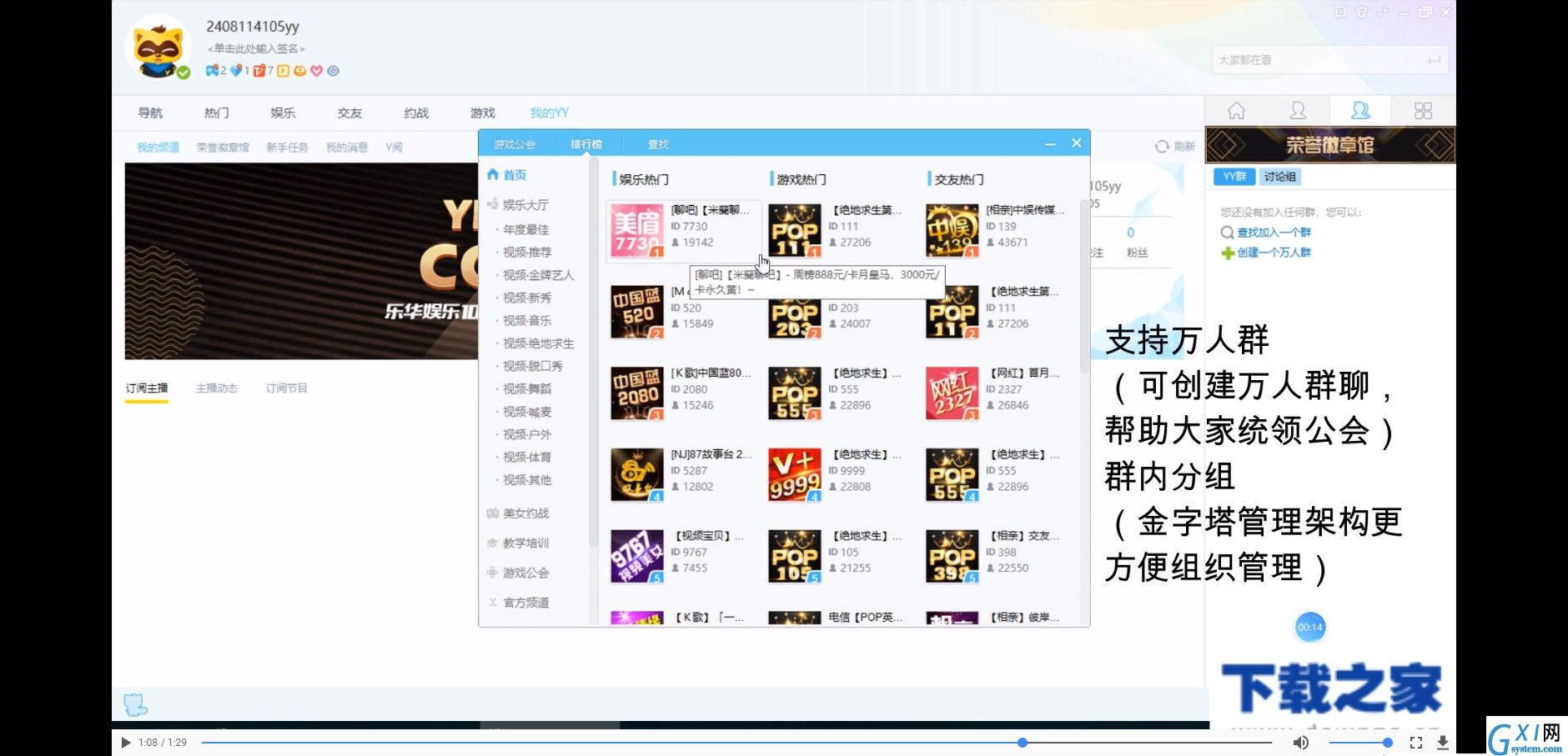The height and width of the screenshot is (756, 1568).
Task: Click the play button in video player
Action: click(x=125, y=742)
